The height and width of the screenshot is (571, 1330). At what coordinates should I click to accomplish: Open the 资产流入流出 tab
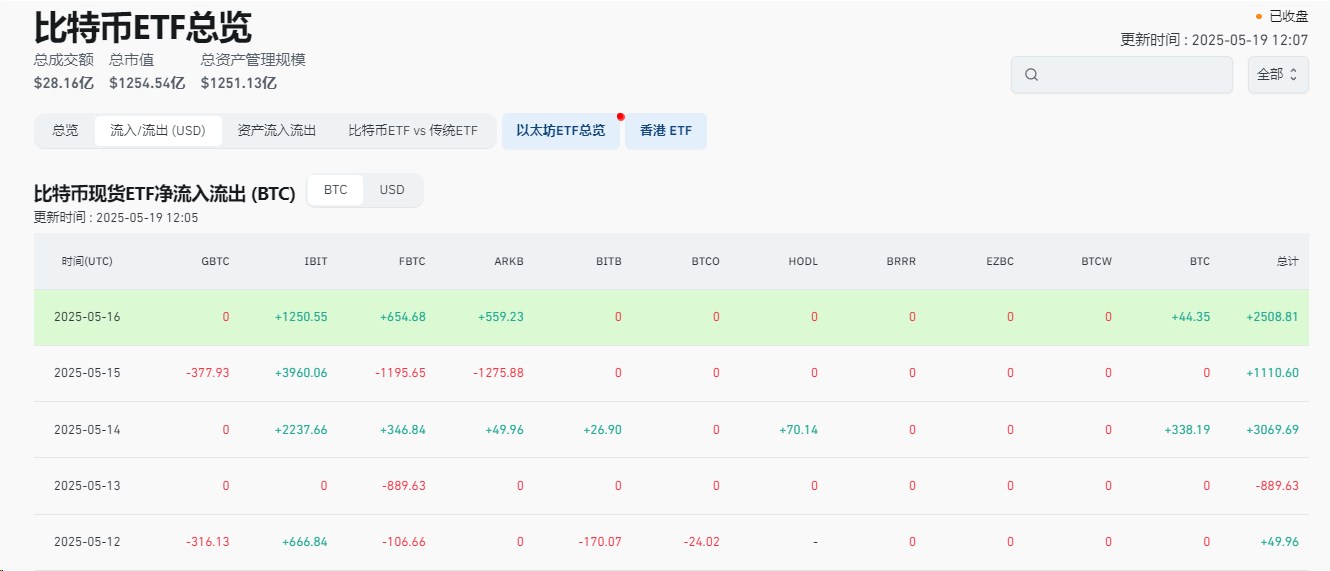tap(277, 131)
